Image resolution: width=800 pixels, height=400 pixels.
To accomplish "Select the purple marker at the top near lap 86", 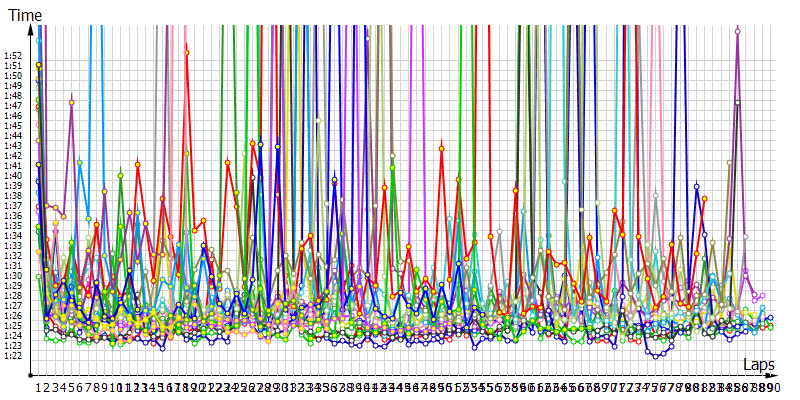I will coord(737,31).
